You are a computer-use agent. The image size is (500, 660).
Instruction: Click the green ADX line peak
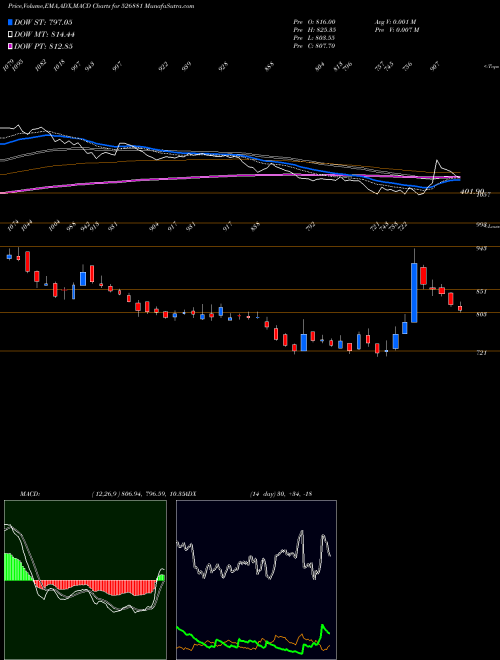(x=323, y=626)
